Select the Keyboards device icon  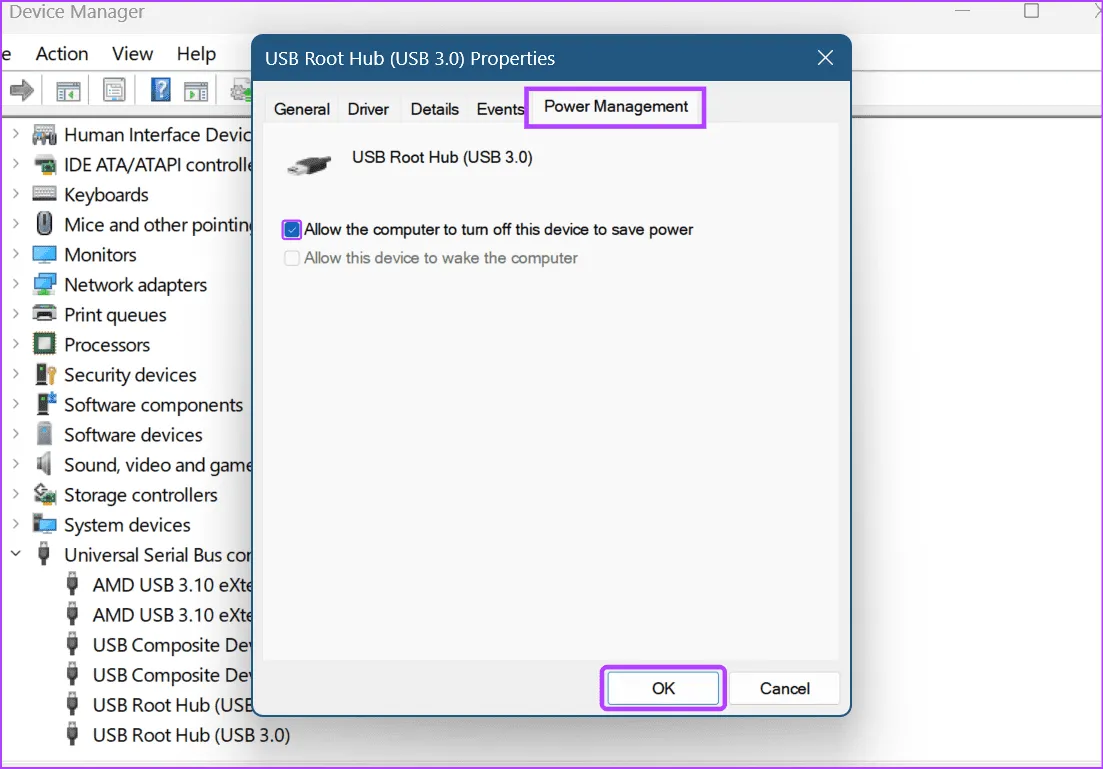[x=44, y=194]
